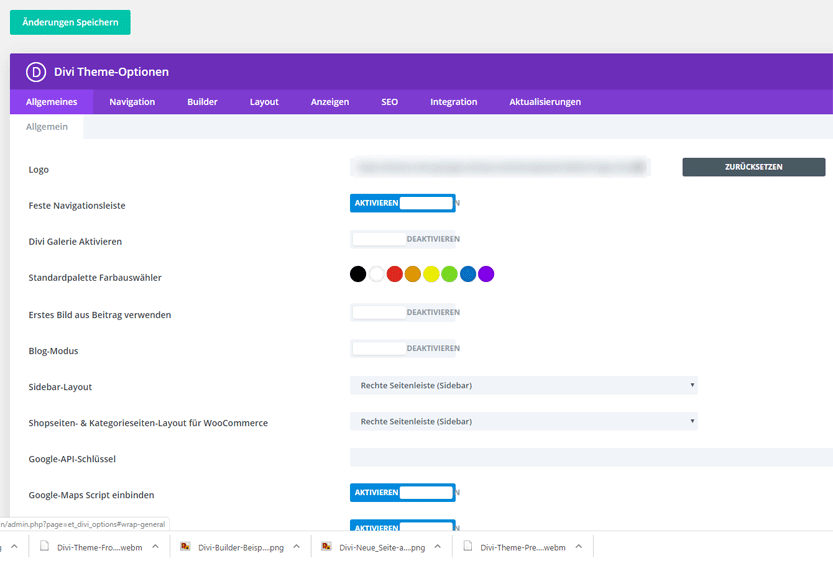The width and height of the screenshot is (833, 561).
Task: Click the Google-Maps Script einbinden label
Action: (x=91, y=495)
